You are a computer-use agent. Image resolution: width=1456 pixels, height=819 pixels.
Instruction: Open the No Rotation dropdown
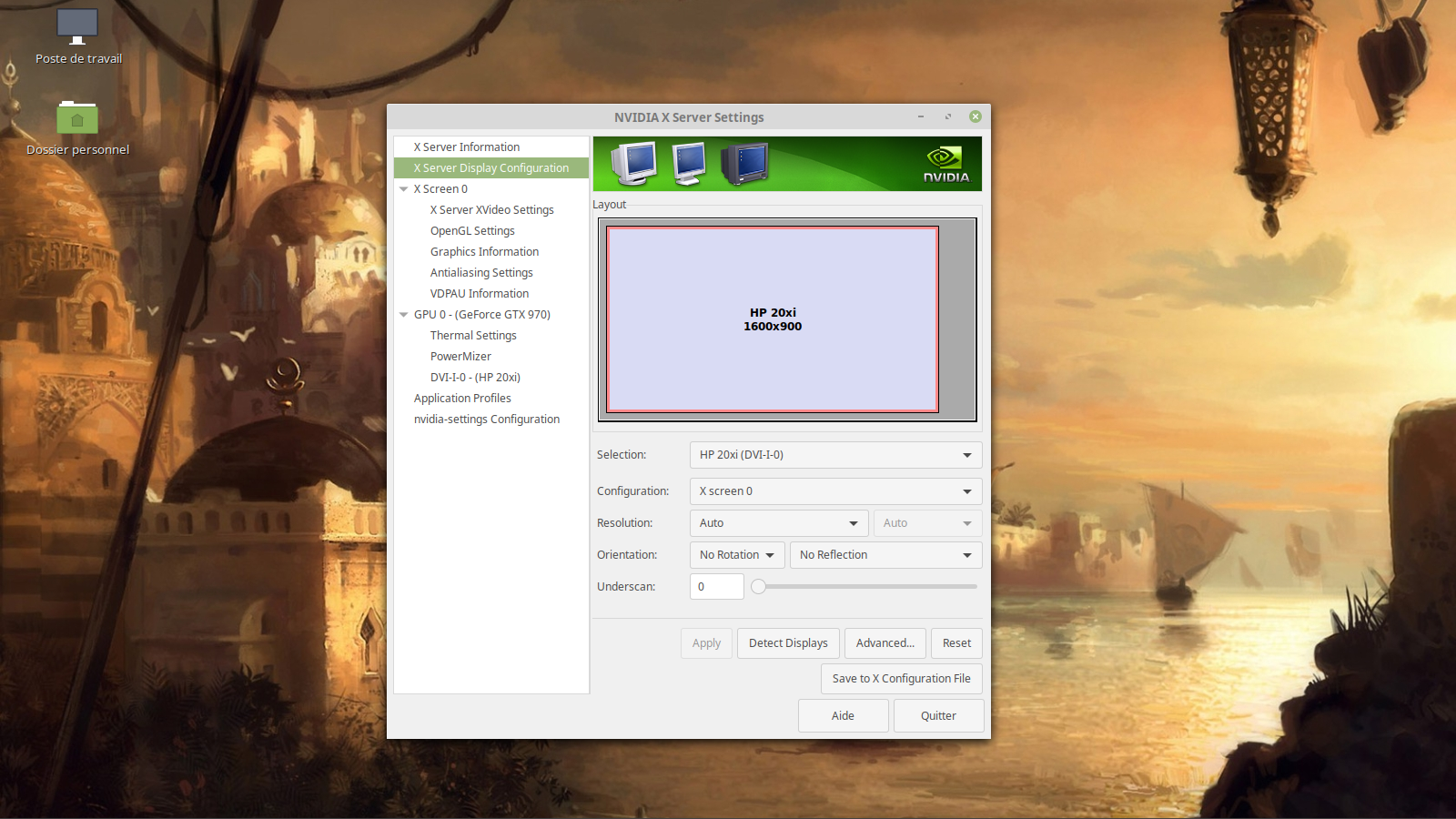pyautogui.click(x=736, y=555)
